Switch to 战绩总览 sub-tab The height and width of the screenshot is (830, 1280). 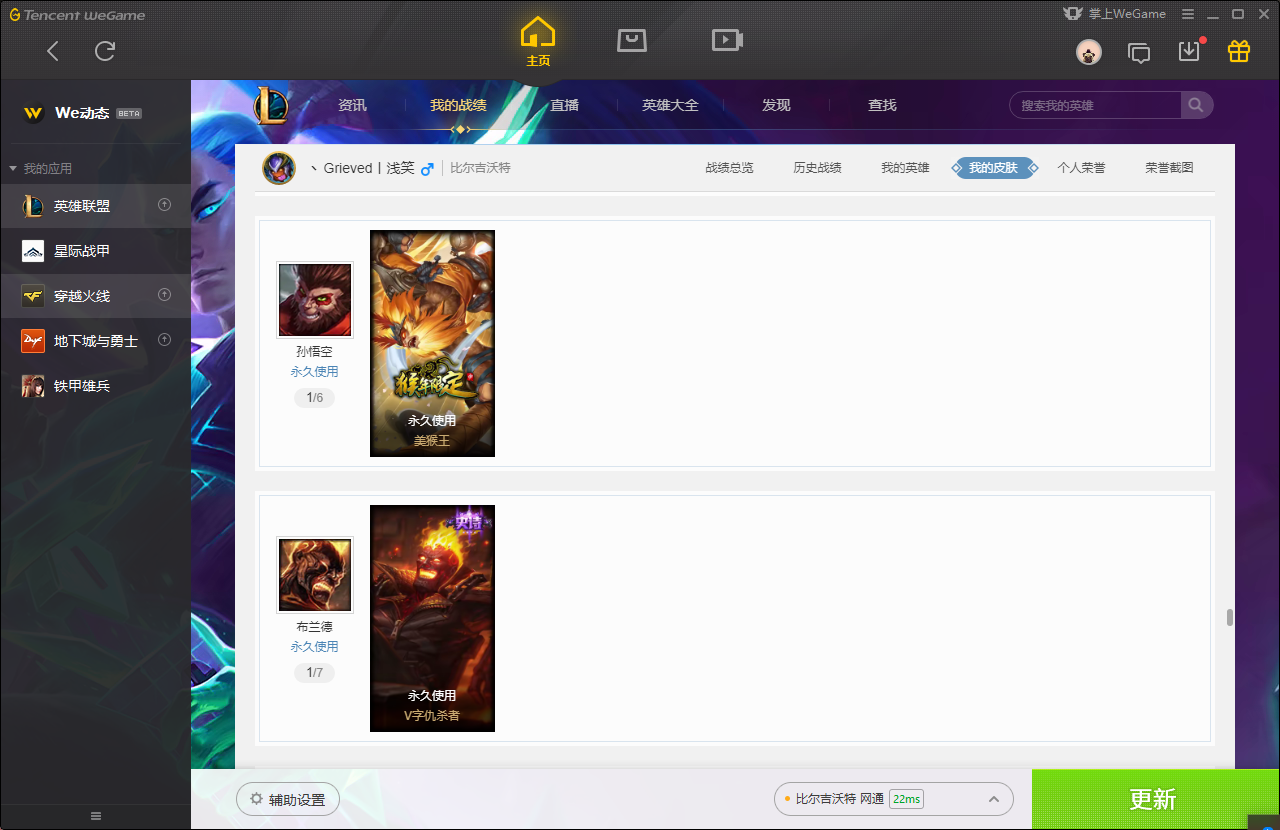pos(729,168)
